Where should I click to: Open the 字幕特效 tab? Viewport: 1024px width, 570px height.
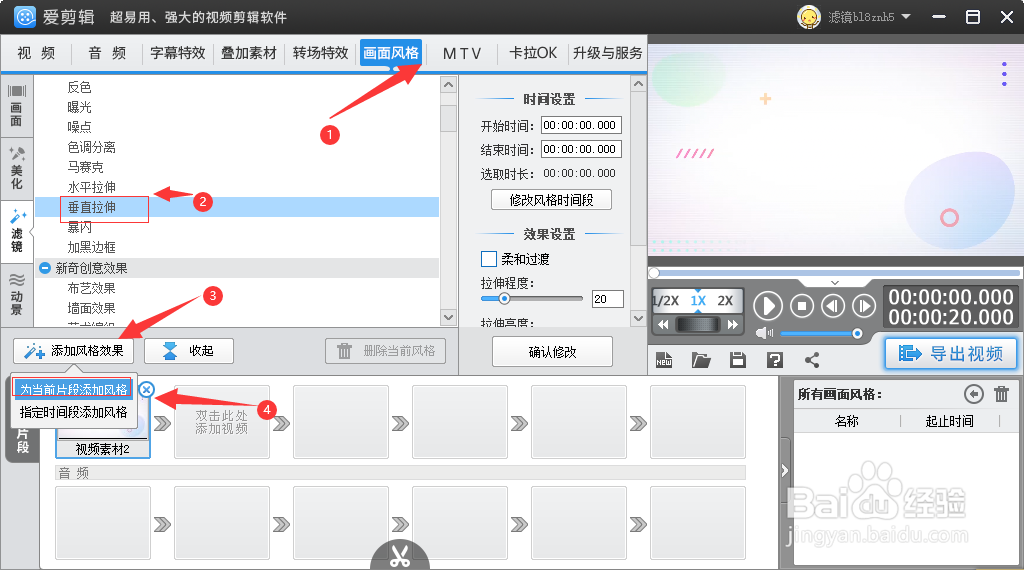(178, 53)
